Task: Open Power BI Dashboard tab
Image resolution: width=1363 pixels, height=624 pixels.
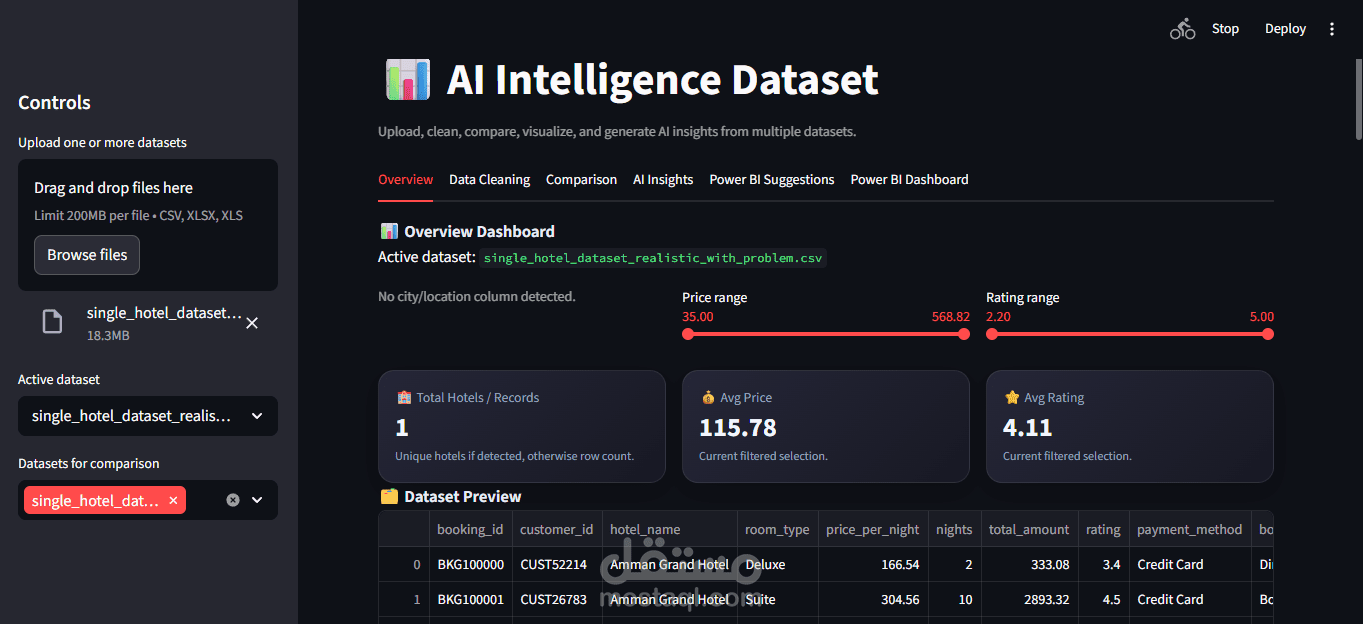Action: tap(909, 180)
